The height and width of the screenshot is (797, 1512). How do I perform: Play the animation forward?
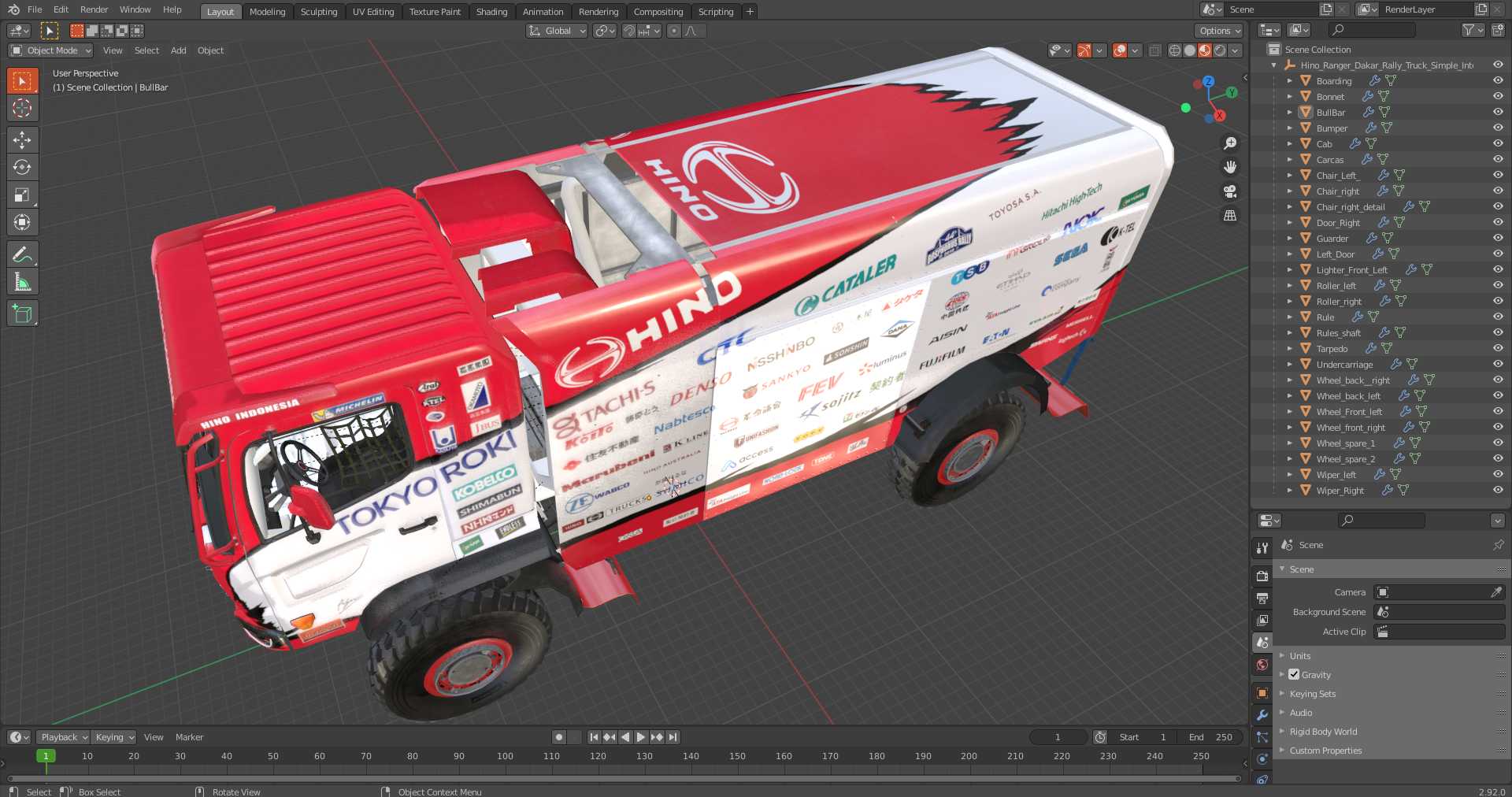point(640,737)
